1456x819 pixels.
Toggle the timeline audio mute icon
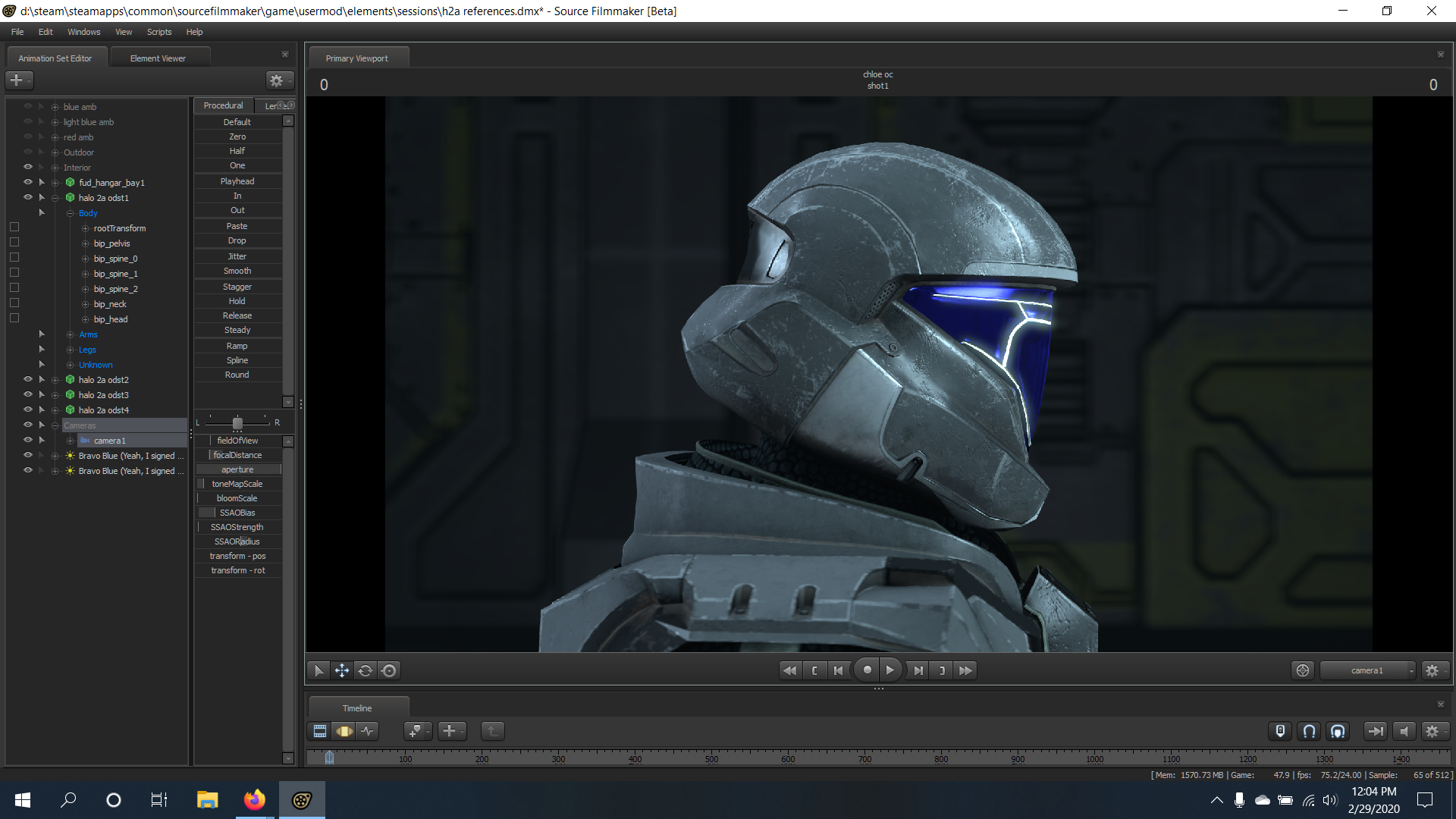(1404, 731)
